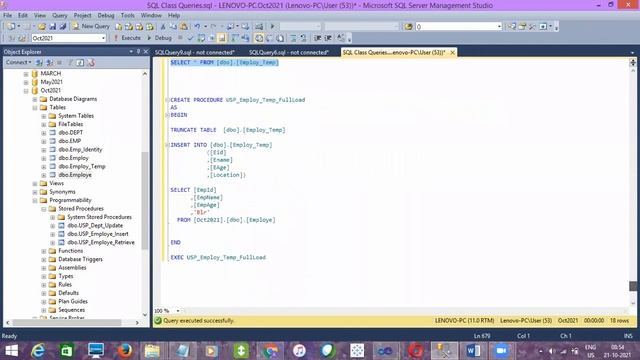
Task: Expand the Views folder
Action: [x=35, y=184]
